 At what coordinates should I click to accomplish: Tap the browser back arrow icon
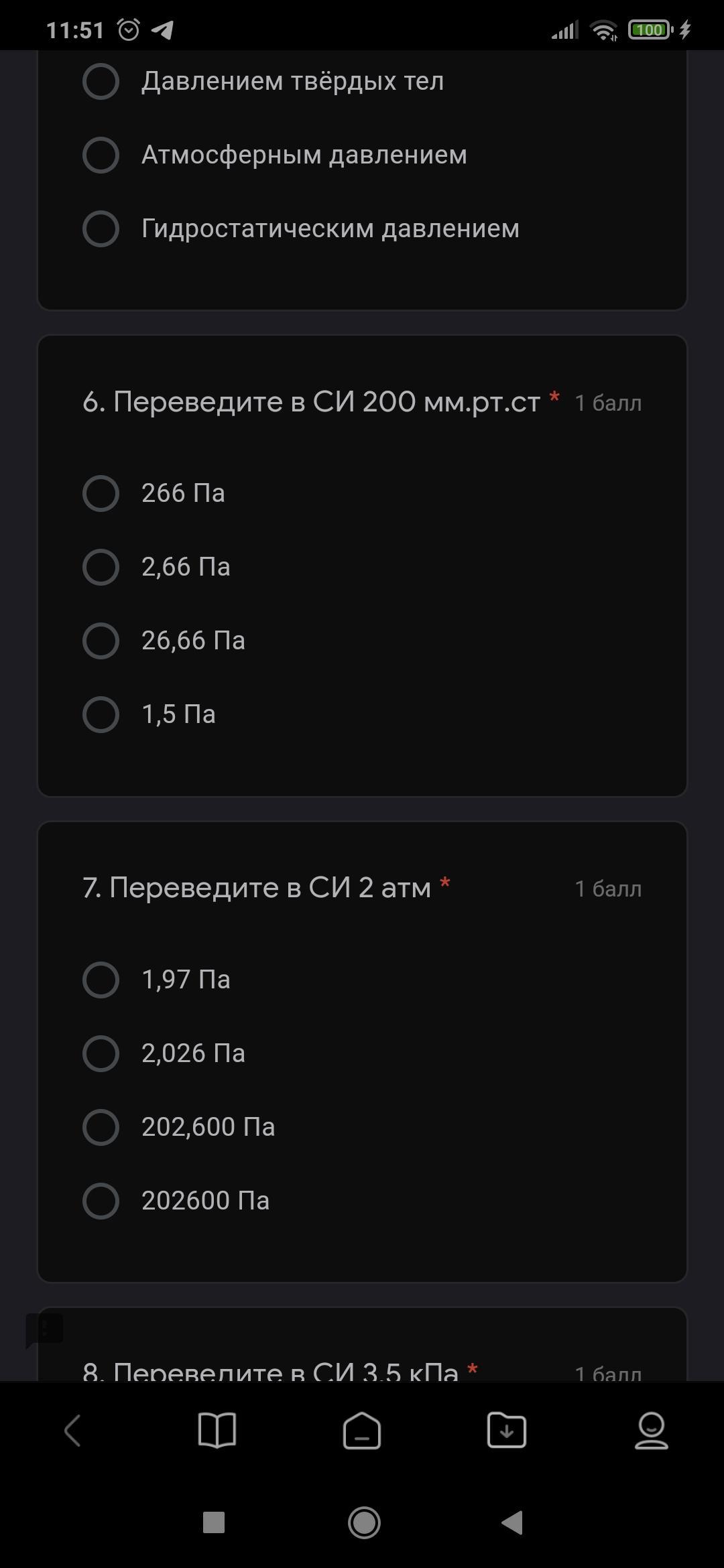coord(72,1431)
